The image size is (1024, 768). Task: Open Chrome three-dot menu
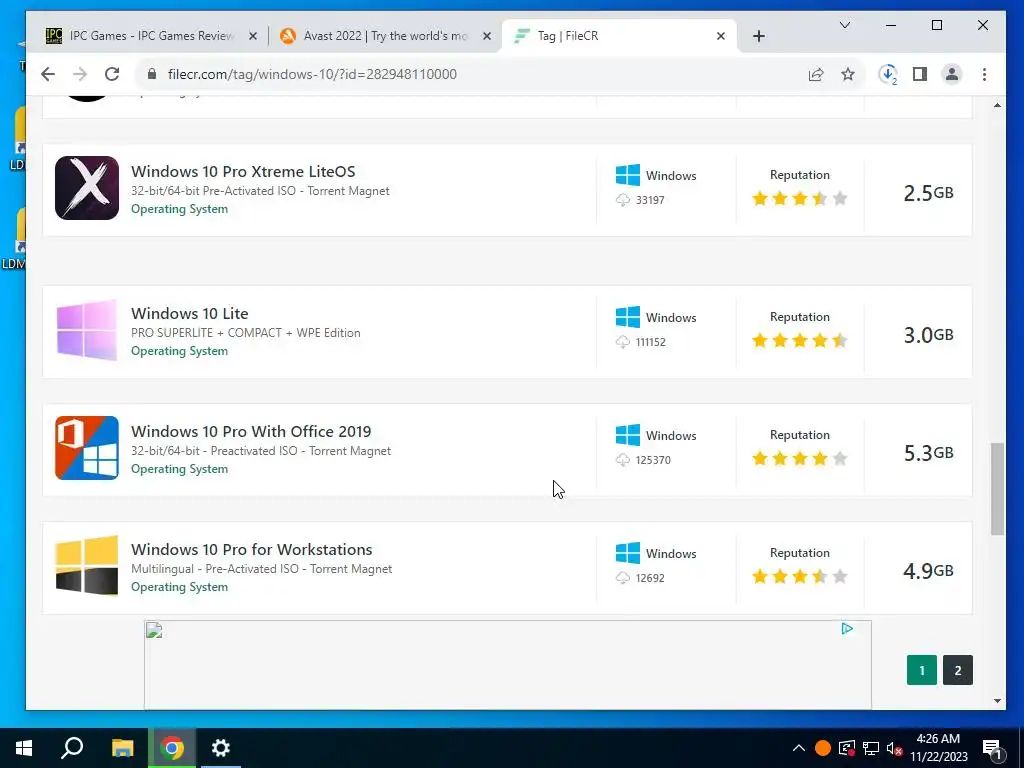pos(984,74)
